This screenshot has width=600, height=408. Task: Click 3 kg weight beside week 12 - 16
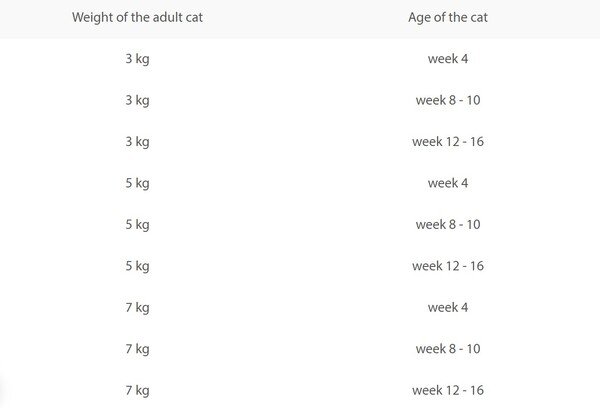coord(136,142)
